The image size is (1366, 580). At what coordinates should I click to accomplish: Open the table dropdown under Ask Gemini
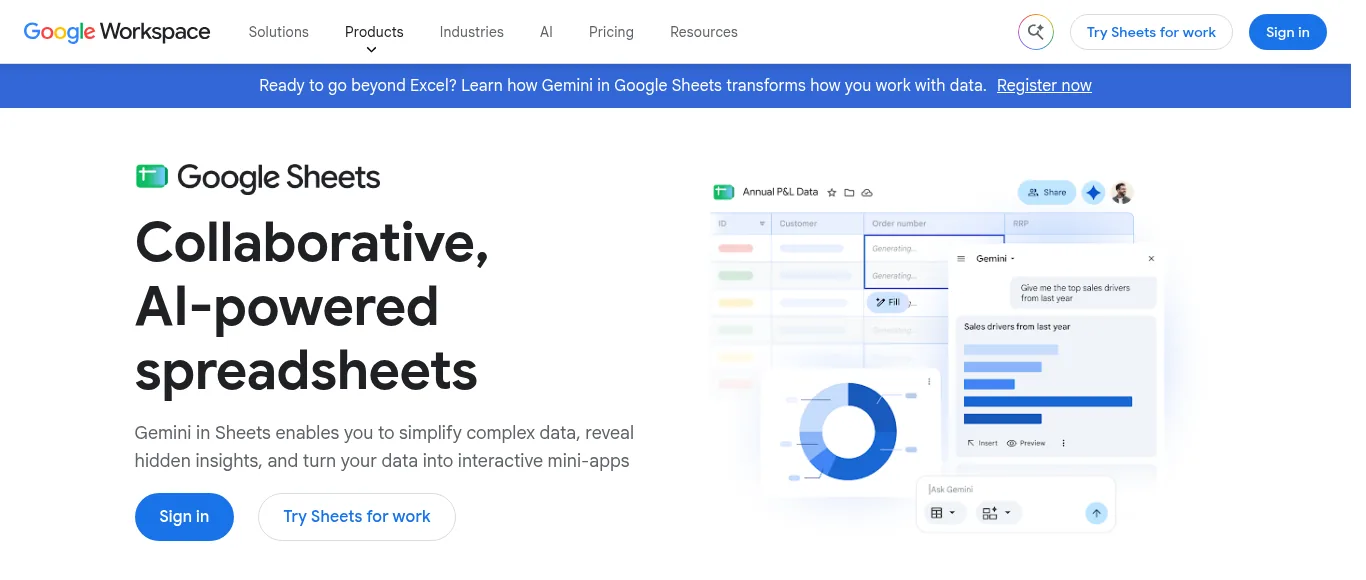pos(943,513)
